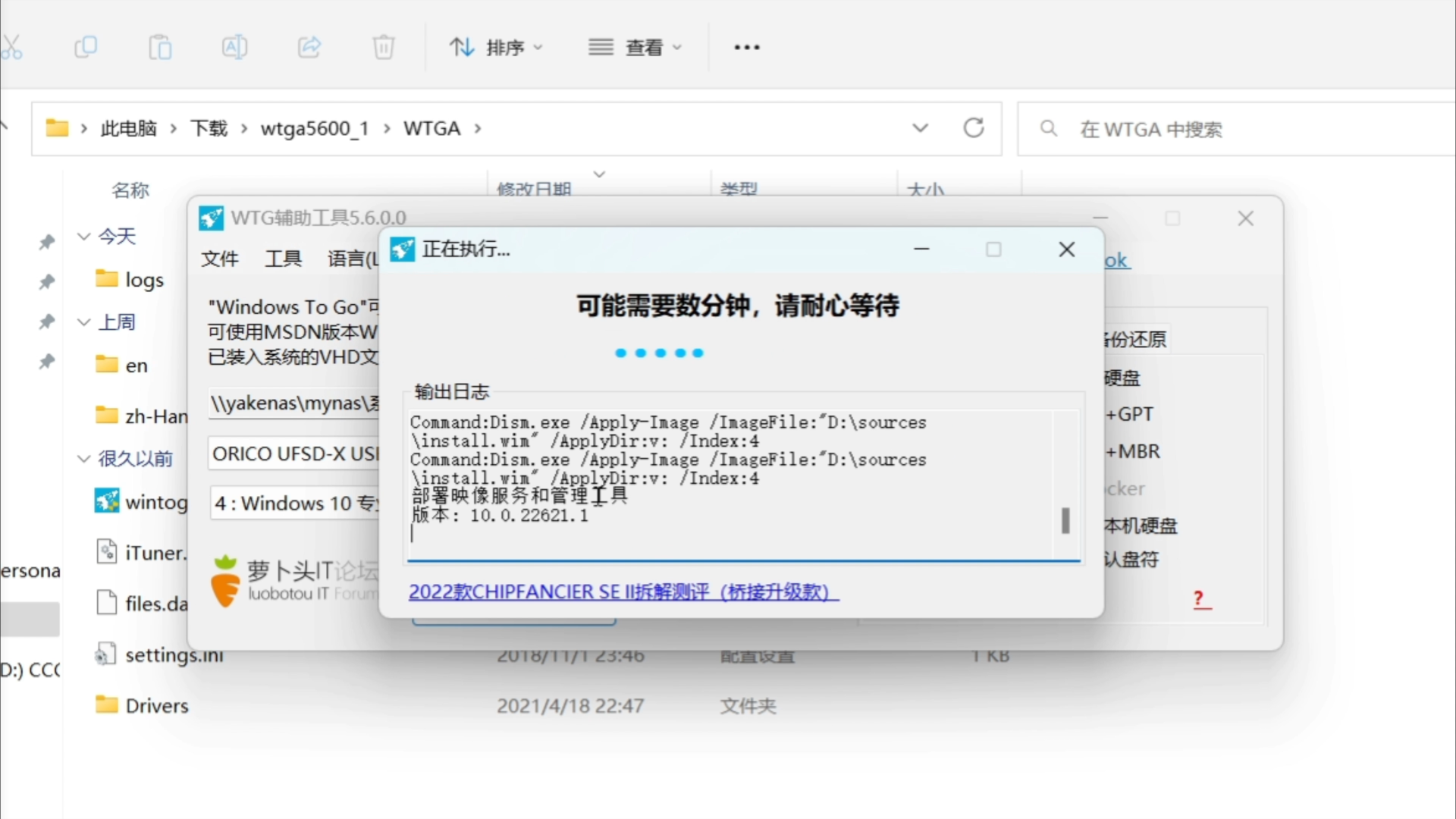Screen dimensions: 1456x819
Task: Open the 4 : Windows 10 edition combo box
Action: coord(293,503)
